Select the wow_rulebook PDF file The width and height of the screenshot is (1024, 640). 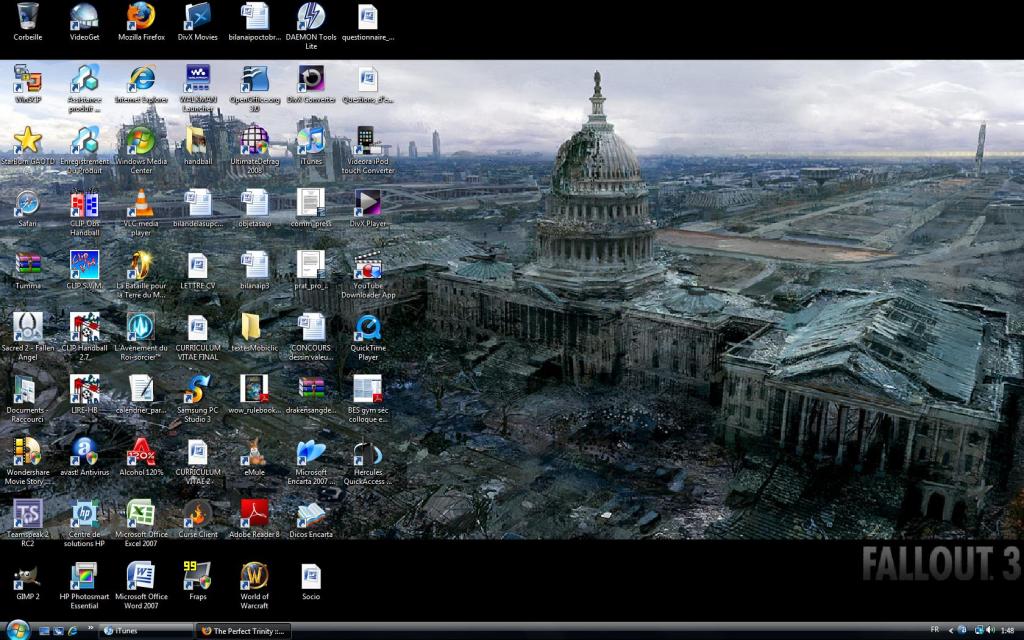(x=255, y=394)
